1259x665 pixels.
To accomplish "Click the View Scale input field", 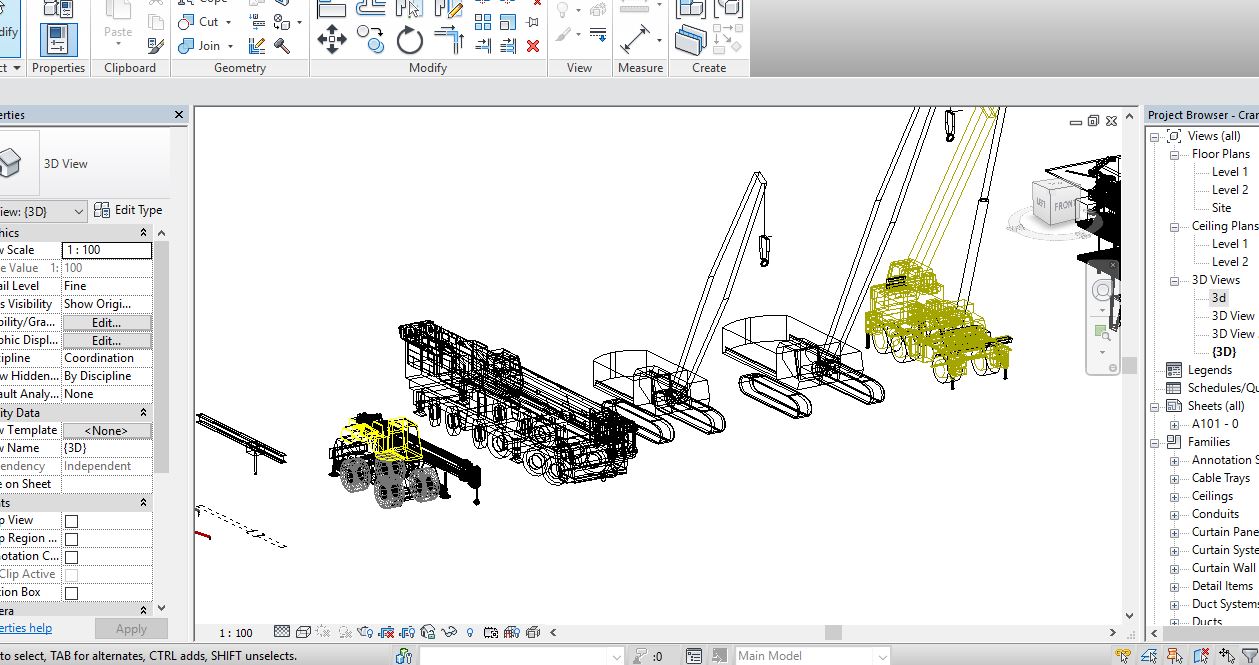I will pyautogui.click(x=106, y=250).
